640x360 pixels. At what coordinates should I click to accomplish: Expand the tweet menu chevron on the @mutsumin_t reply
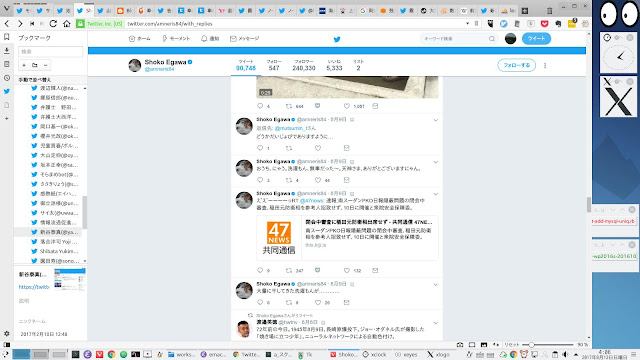(x=436, y=120)
